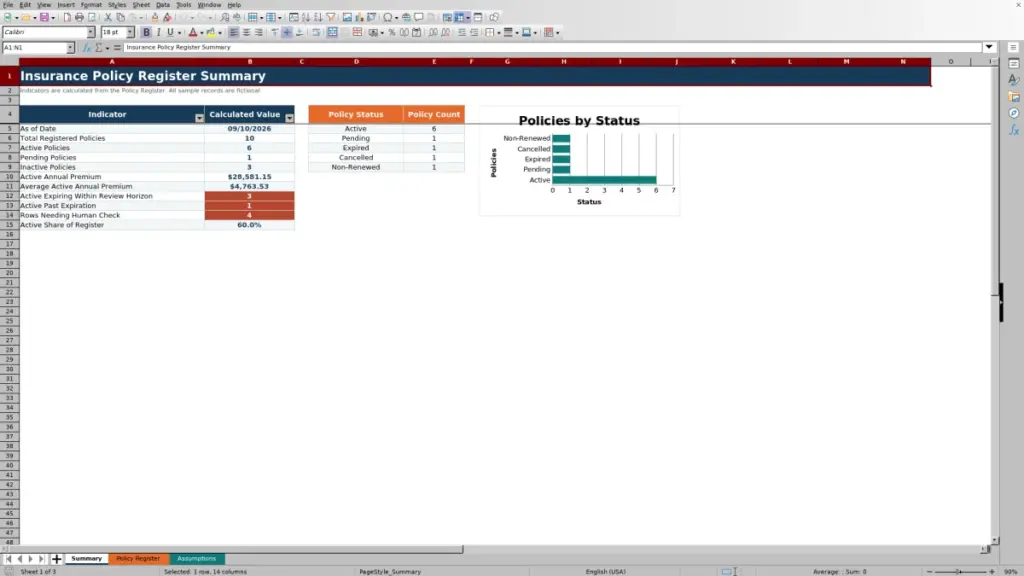Open the Format menu
The height and width of the screenshot is (576, 1024).
pos(91,5)
